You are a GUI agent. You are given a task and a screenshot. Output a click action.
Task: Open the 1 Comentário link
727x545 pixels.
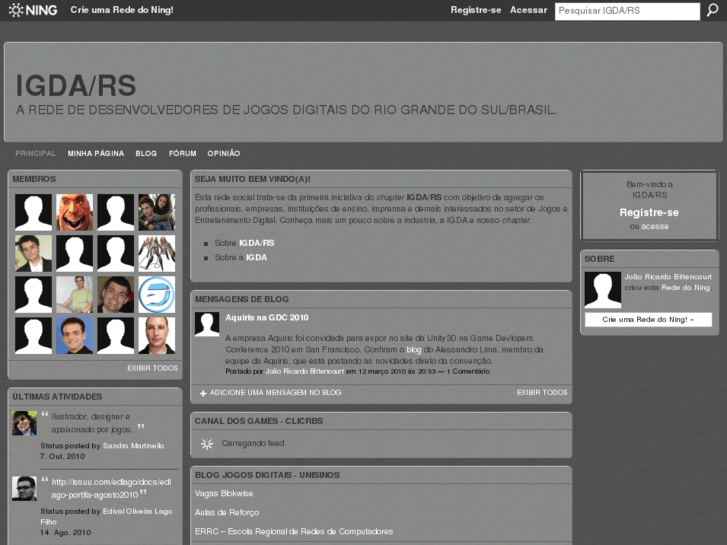[468, 371]
